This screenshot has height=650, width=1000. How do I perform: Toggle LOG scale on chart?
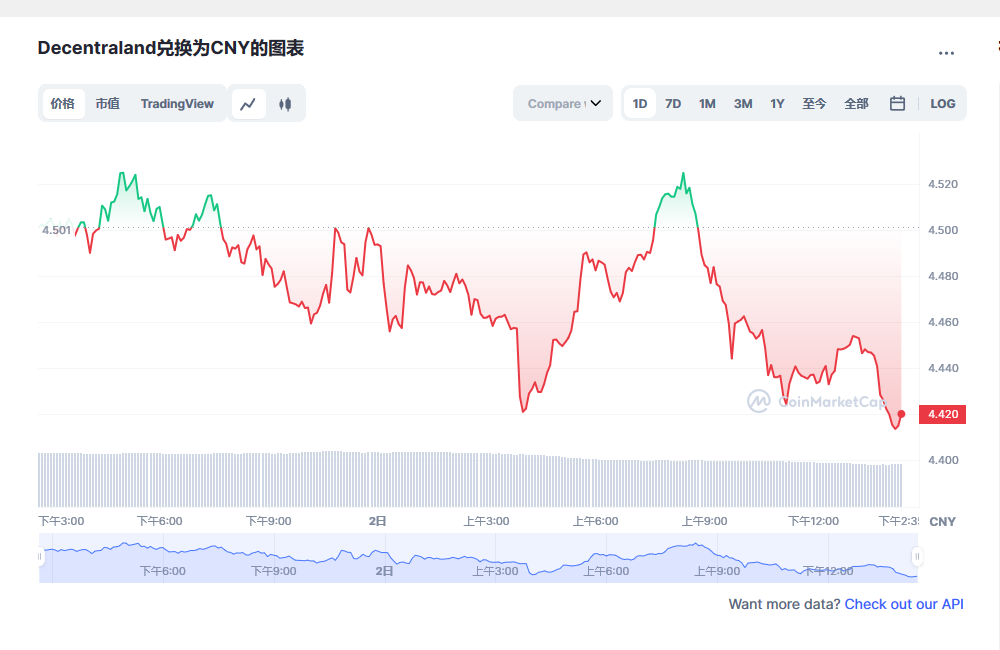coord(943,104)
